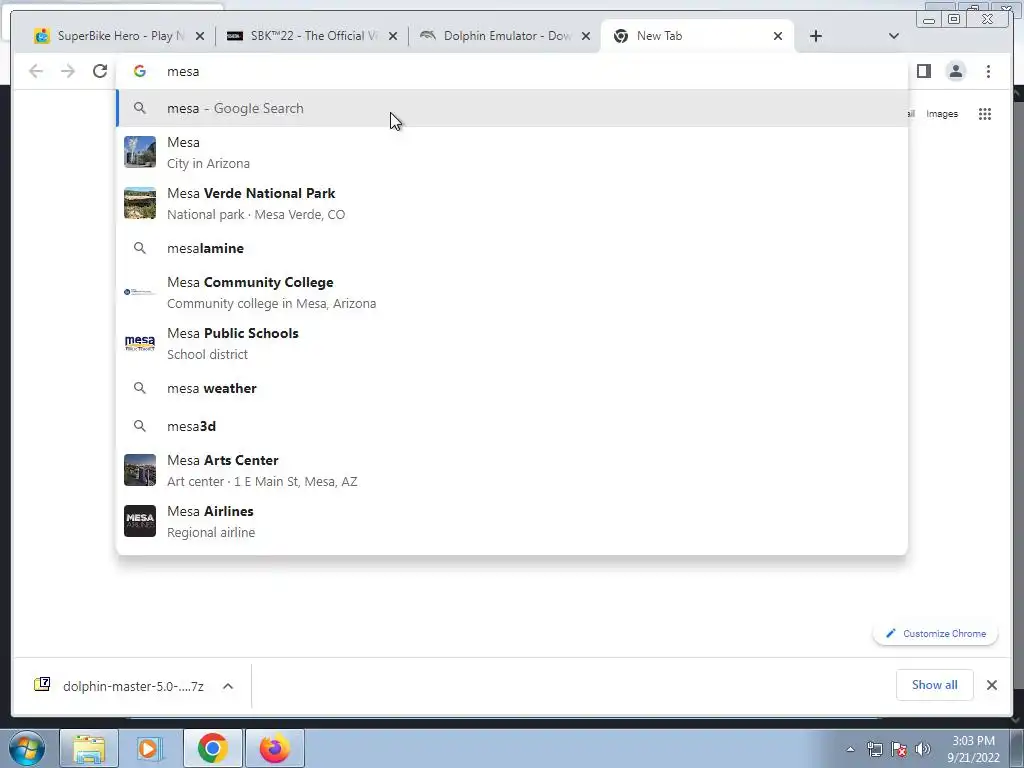Screen dimensions: 1024x768
Task: Open the Windows Start menu
Action: (x=26, y=748)
